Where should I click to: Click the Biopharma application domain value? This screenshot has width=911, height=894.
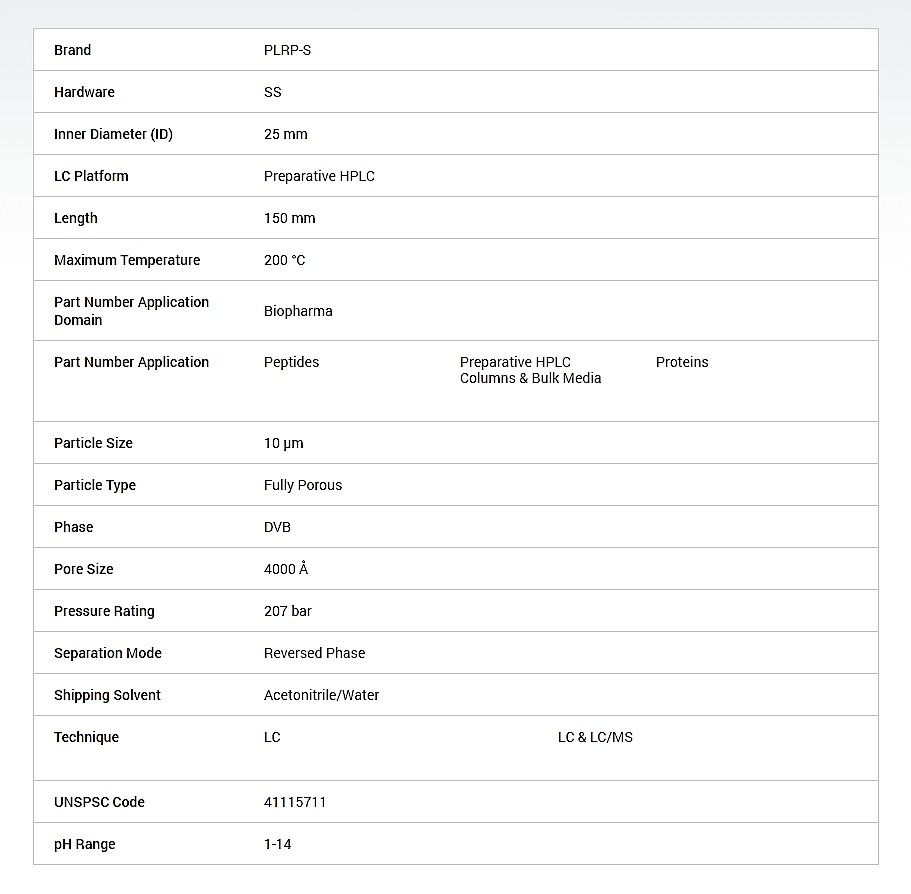pyautogui.click(x=298, y=311)
